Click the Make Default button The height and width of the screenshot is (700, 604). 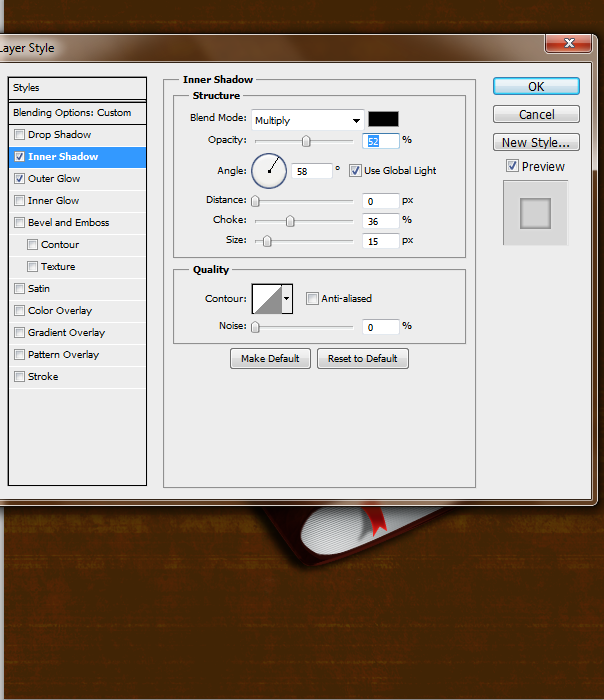270,358
